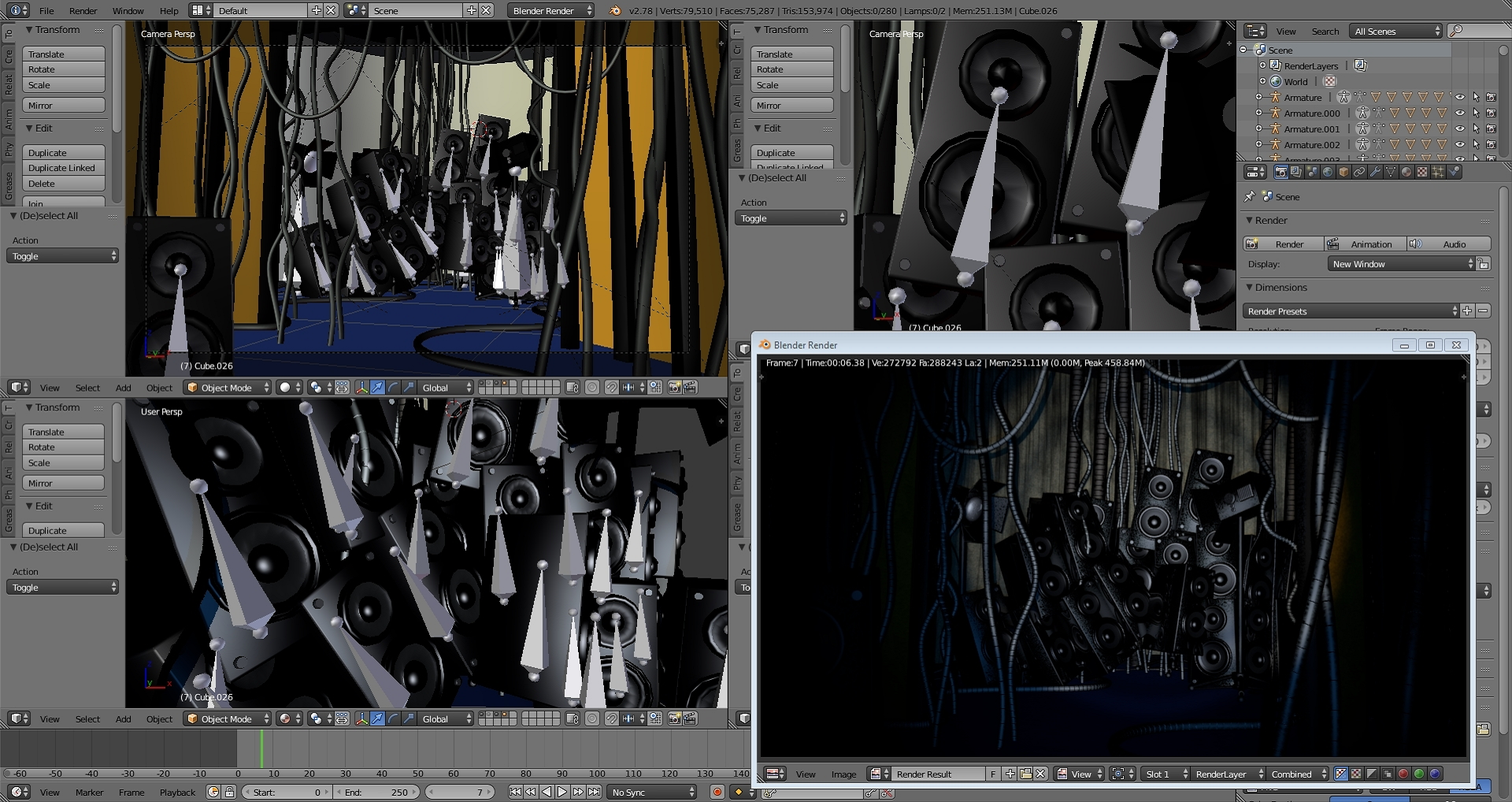Click the play animation button in timeline
1512x802 pixels.
pos(561,792)
